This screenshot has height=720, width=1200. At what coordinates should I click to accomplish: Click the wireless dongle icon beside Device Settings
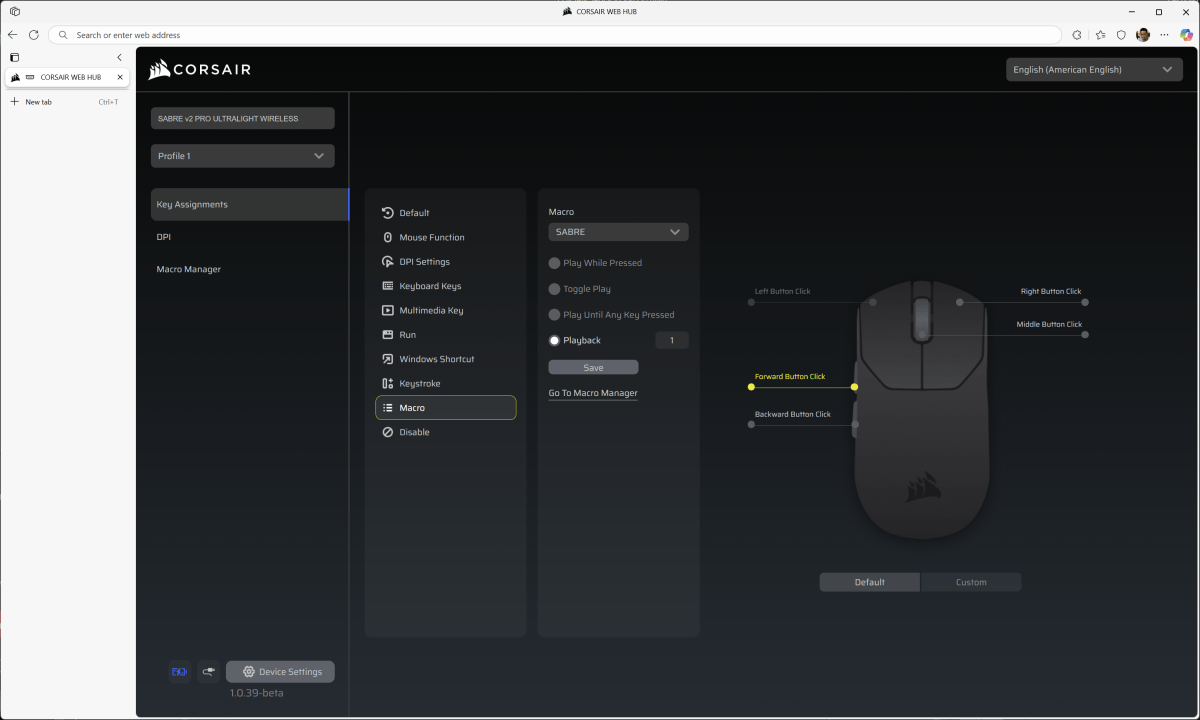[208, 672]
